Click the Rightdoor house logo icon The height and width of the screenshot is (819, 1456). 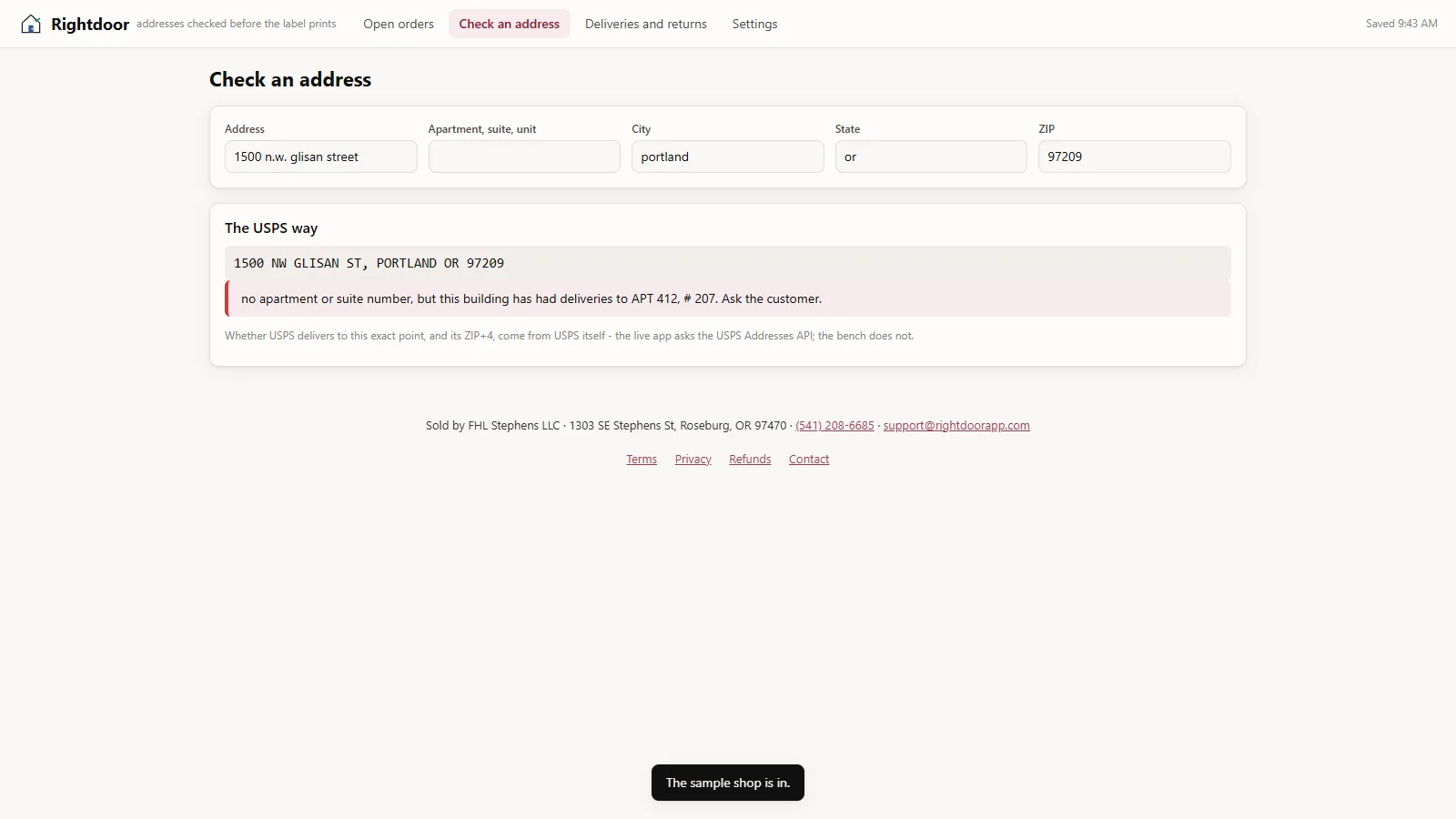point(31,24)
